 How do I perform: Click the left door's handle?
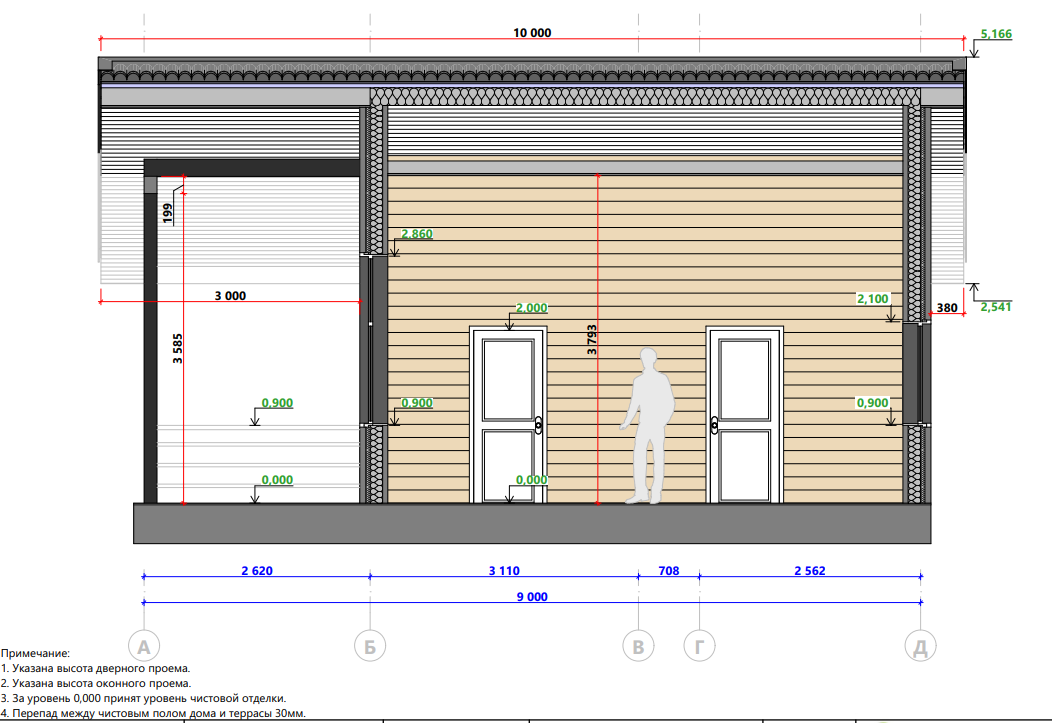point(539,425)
